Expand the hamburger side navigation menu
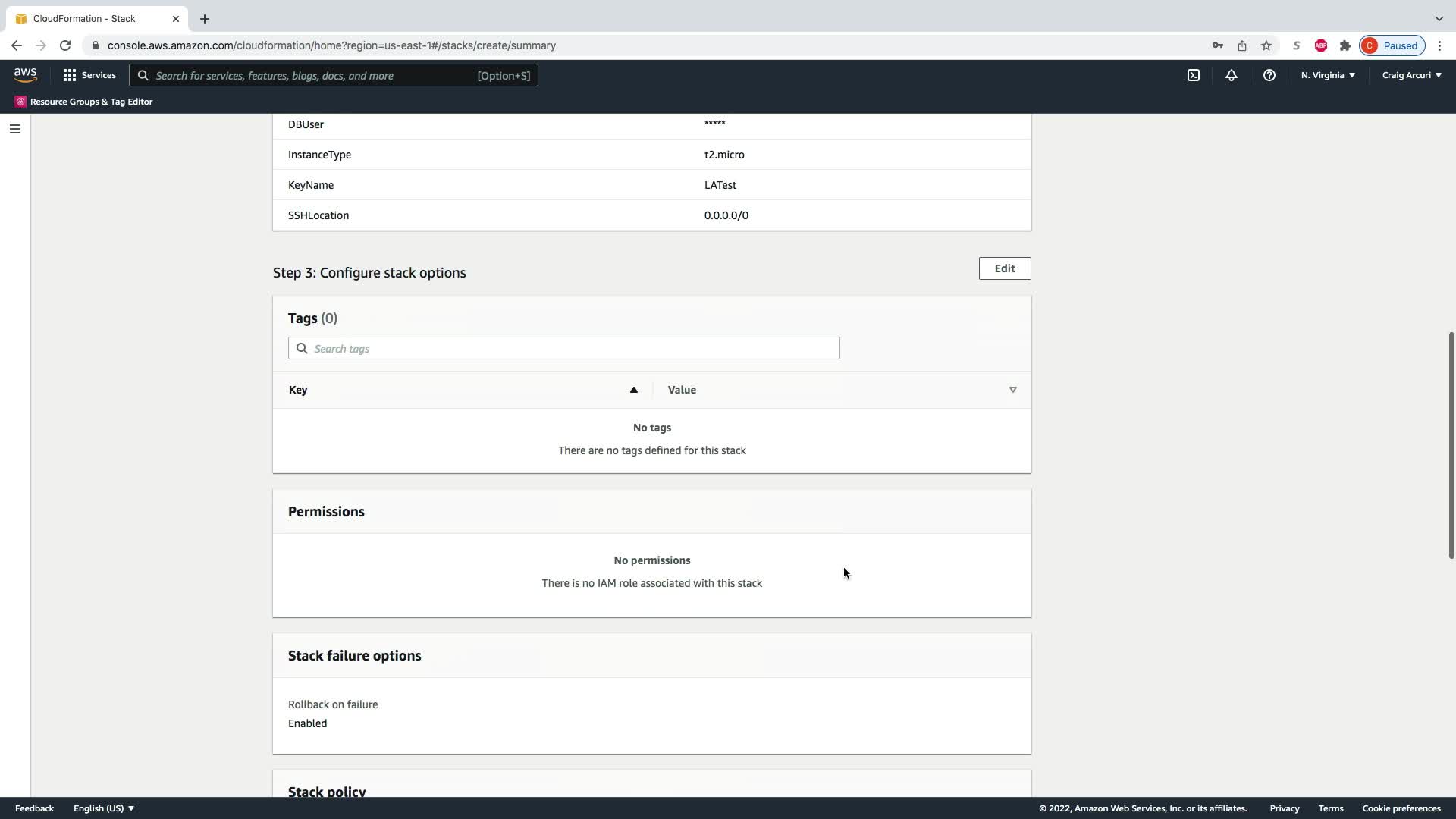The height and width of the screenshot is (819, 1456). (15, 129)
